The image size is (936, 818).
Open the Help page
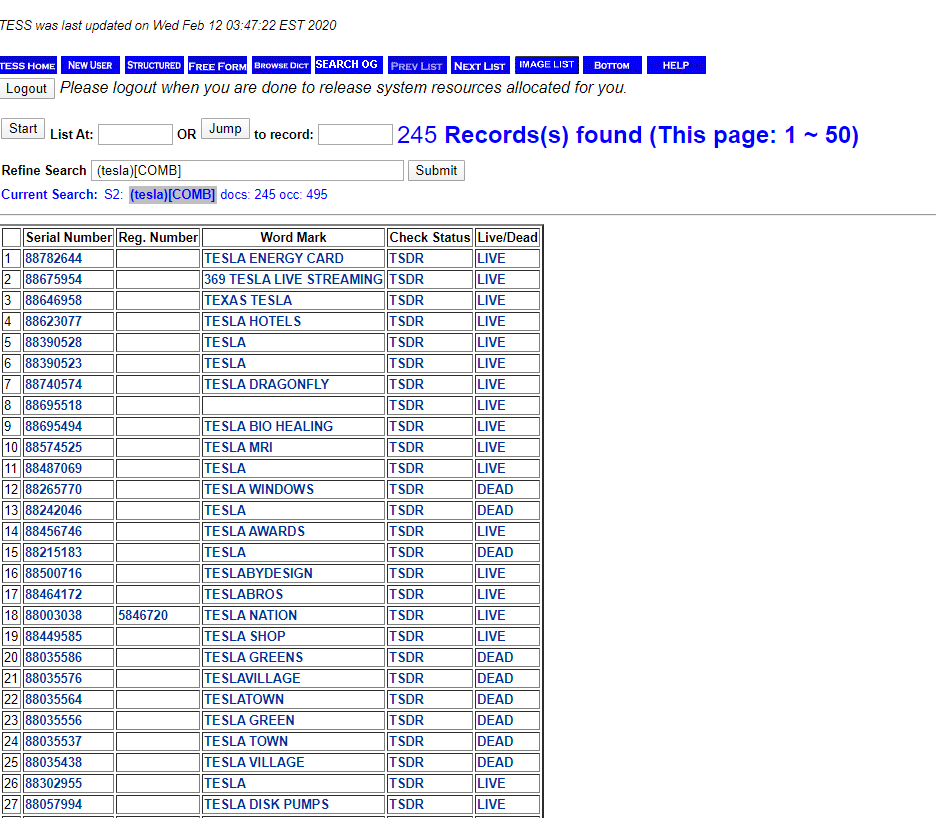(x=676, y=65)
